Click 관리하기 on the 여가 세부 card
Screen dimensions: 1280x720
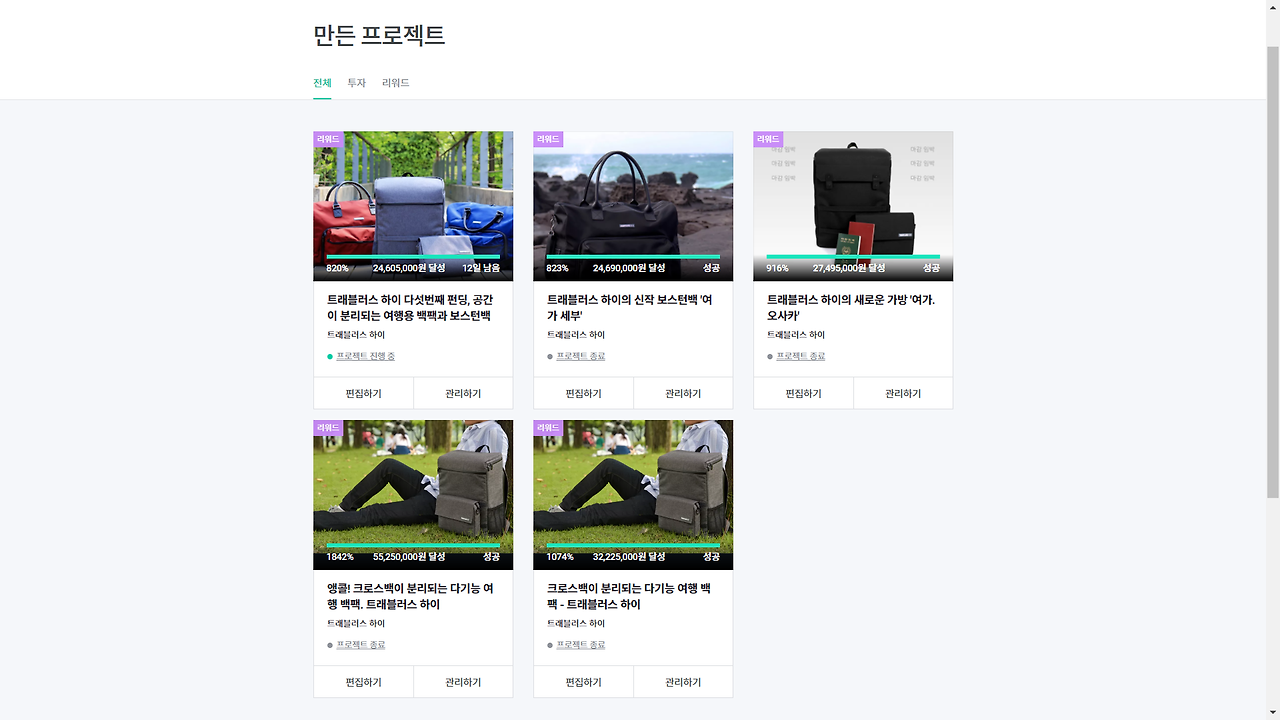pos(683,393)
